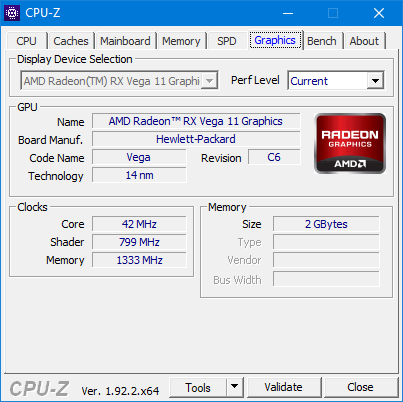The image size is (403, 402).
Task: Click the Board Manuf. label
Action: (50, 140)
